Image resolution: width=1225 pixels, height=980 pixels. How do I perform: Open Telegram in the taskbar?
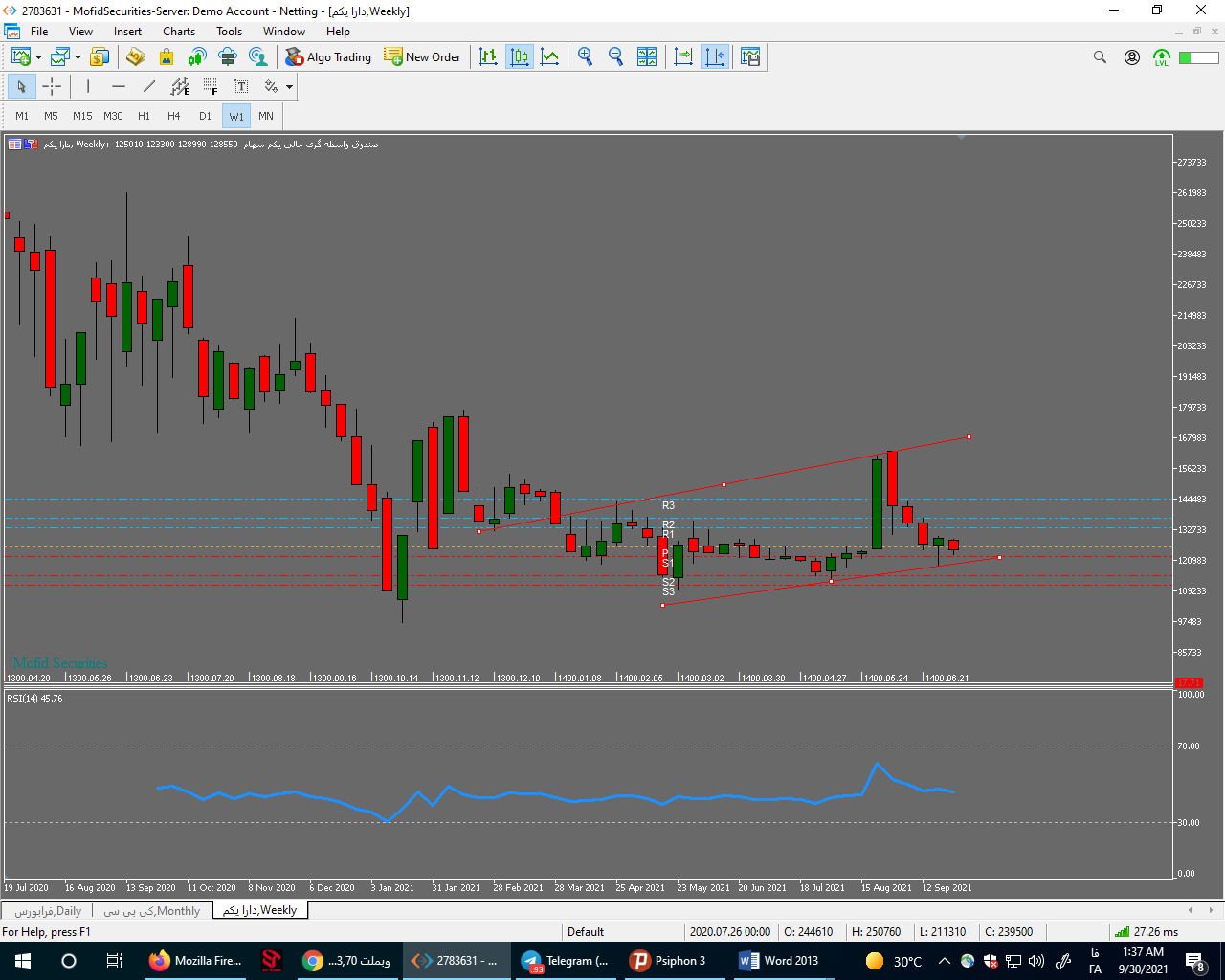[x=565, y=961]
